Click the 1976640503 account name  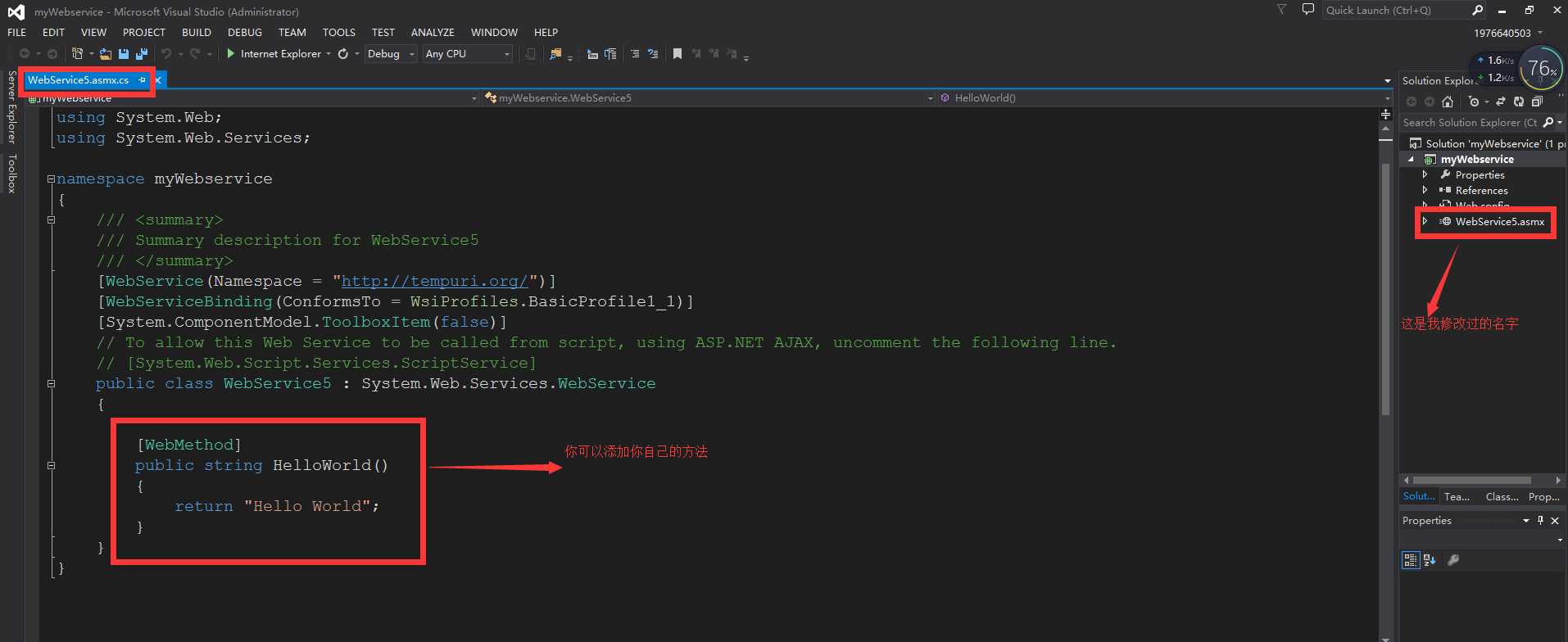point(1502,33)
